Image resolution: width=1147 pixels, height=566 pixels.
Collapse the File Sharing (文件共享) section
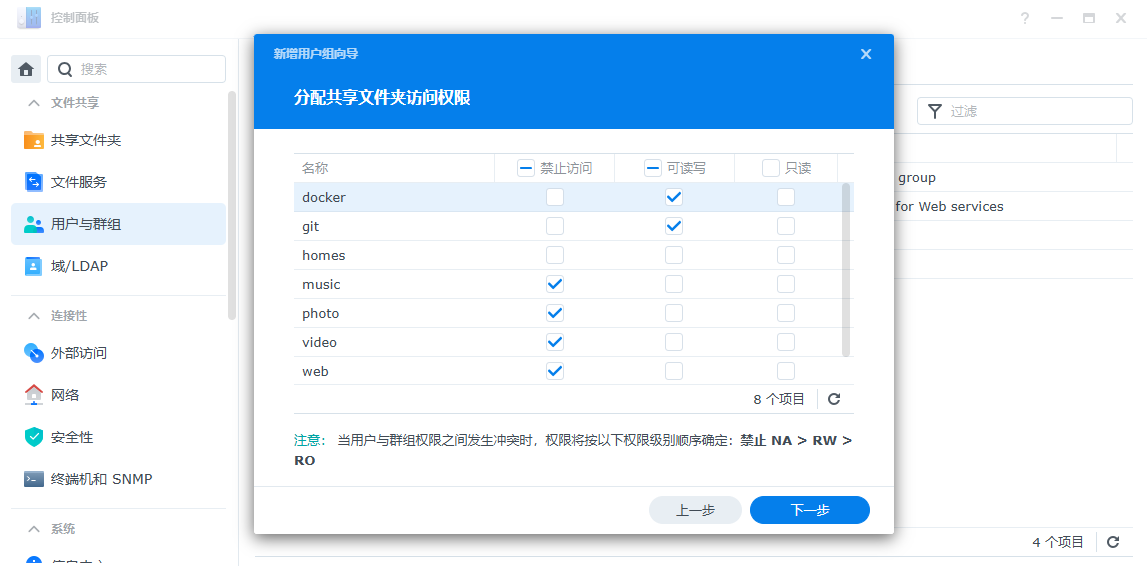(x=34, y=103)
